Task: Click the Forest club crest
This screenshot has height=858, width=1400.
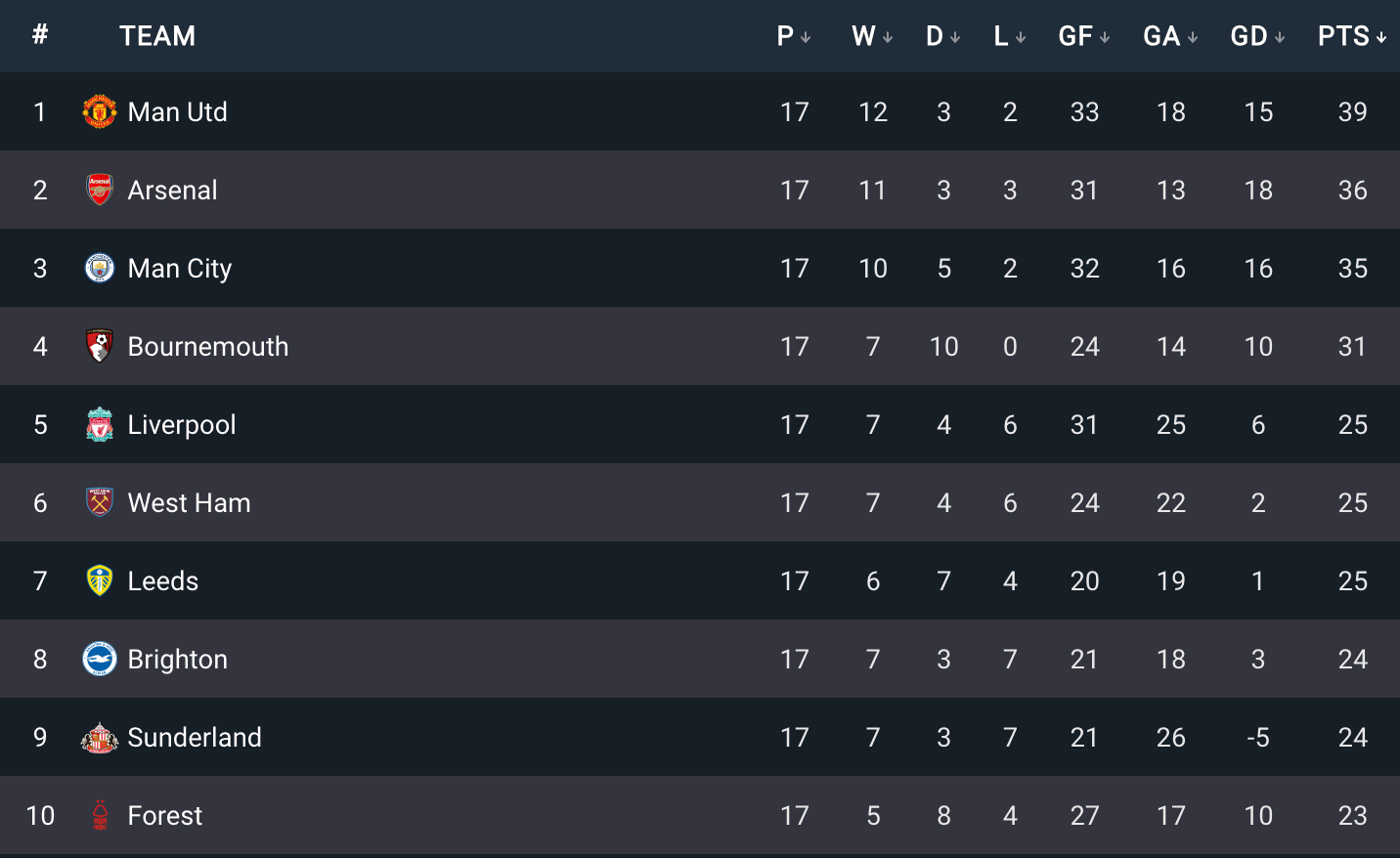Action: [100, 815]
